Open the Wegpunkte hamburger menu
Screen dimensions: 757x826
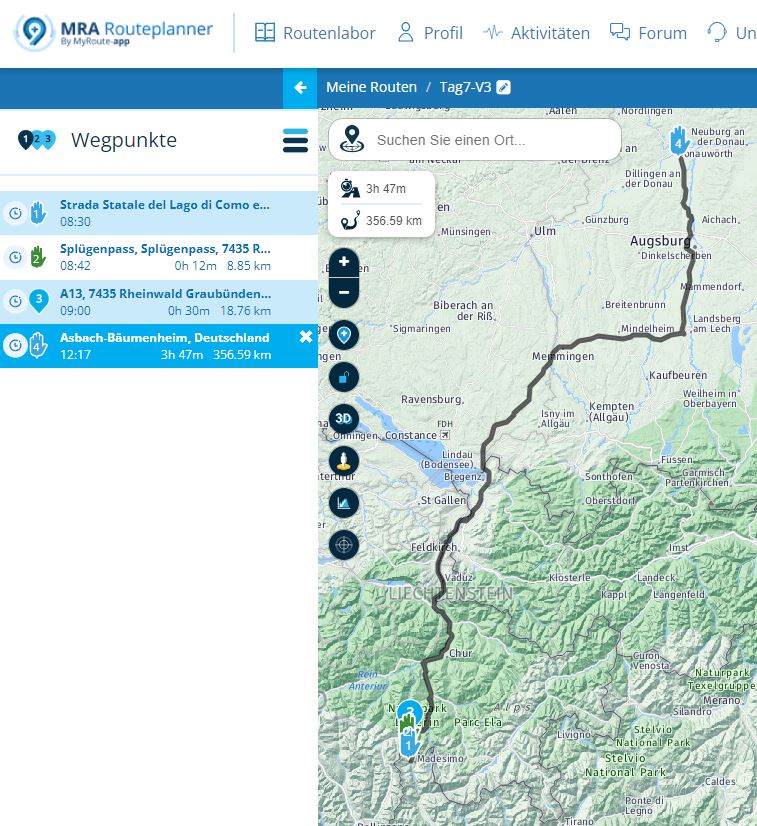click(295, 141)
